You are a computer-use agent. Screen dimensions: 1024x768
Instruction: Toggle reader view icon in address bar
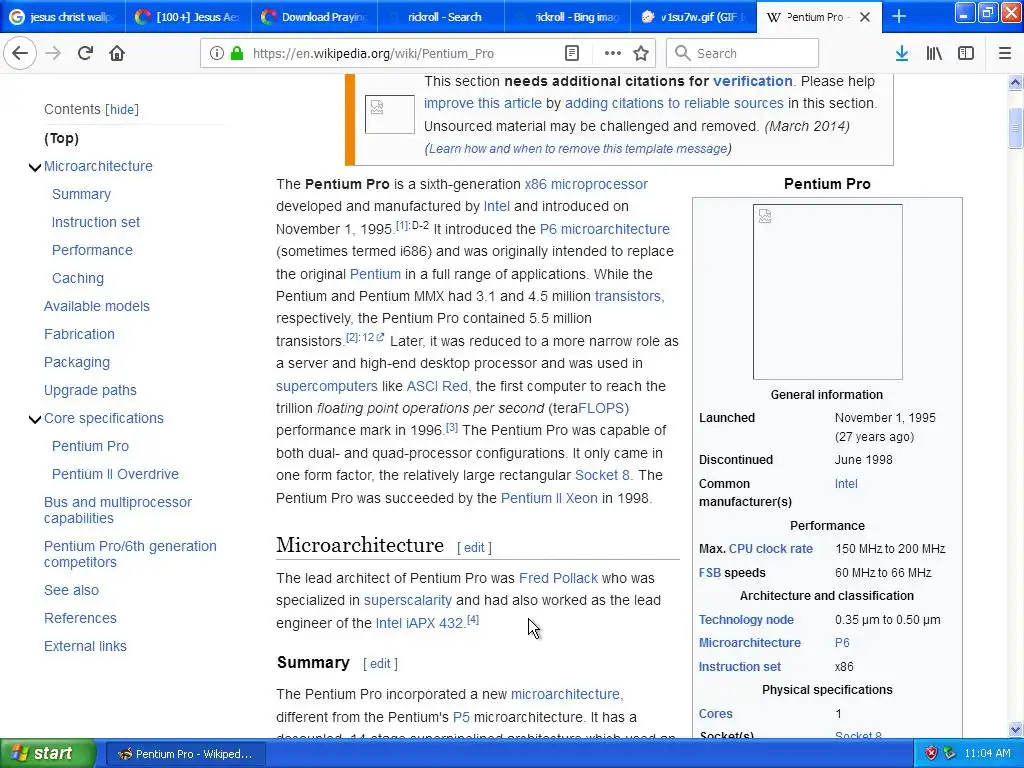click(571, 53)
